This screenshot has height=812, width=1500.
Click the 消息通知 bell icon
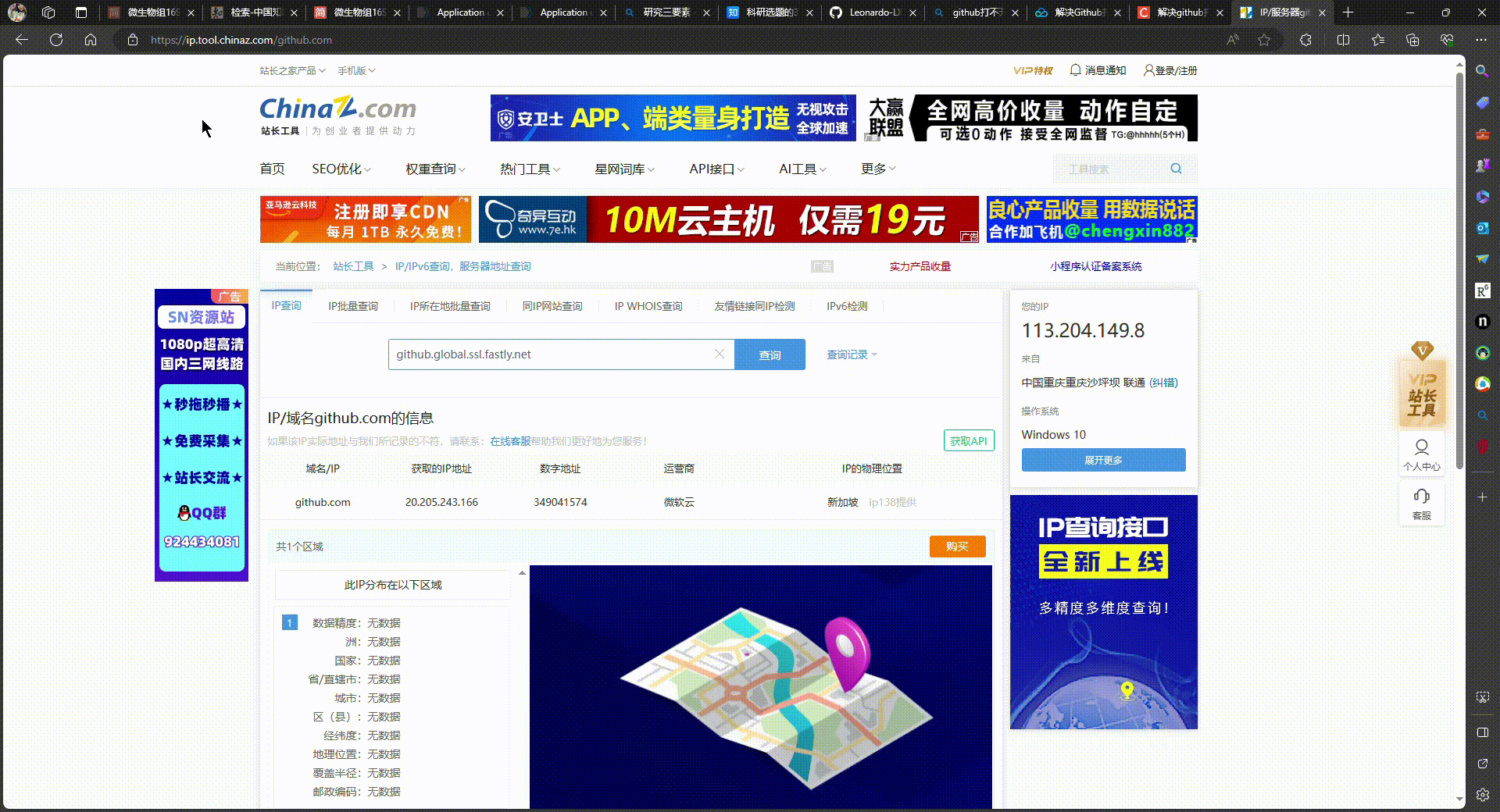coord(1075,70)
